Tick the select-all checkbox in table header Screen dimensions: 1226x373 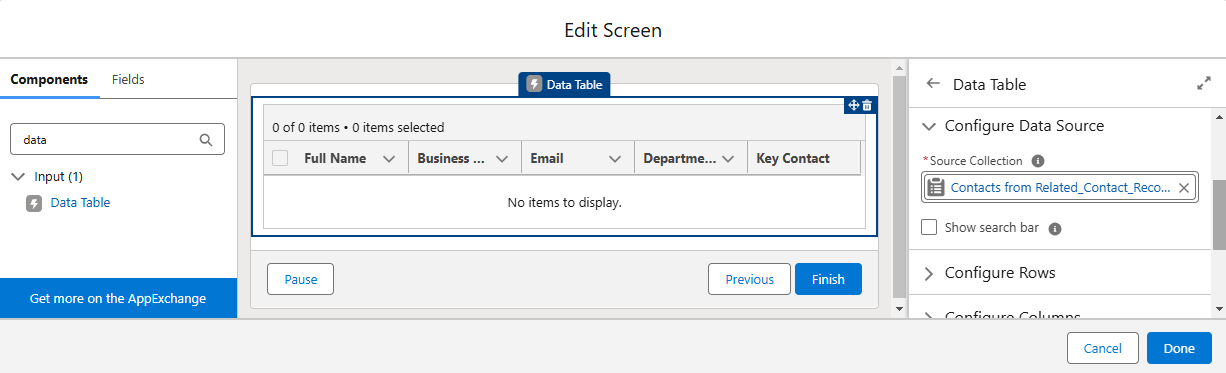[x=280, y=158]
